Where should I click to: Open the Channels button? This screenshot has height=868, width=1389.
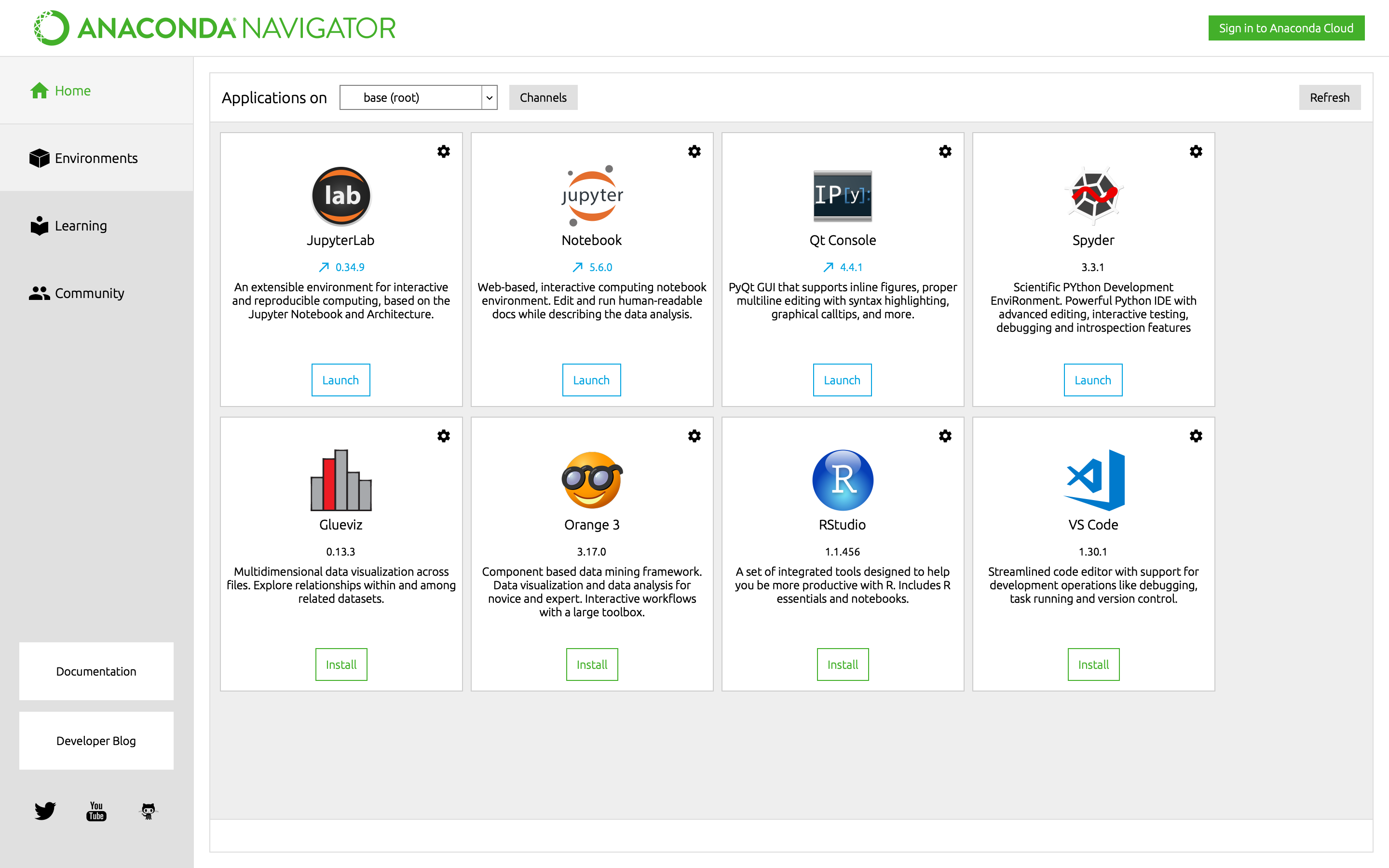[x=543, y=97]
